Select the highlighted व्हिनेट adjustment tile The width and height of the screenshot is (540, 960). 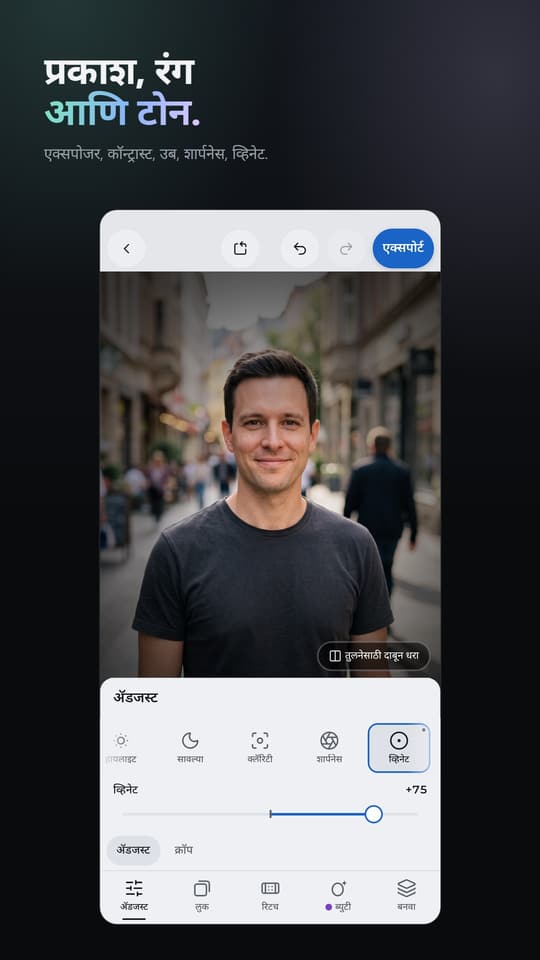pos(399,748)
